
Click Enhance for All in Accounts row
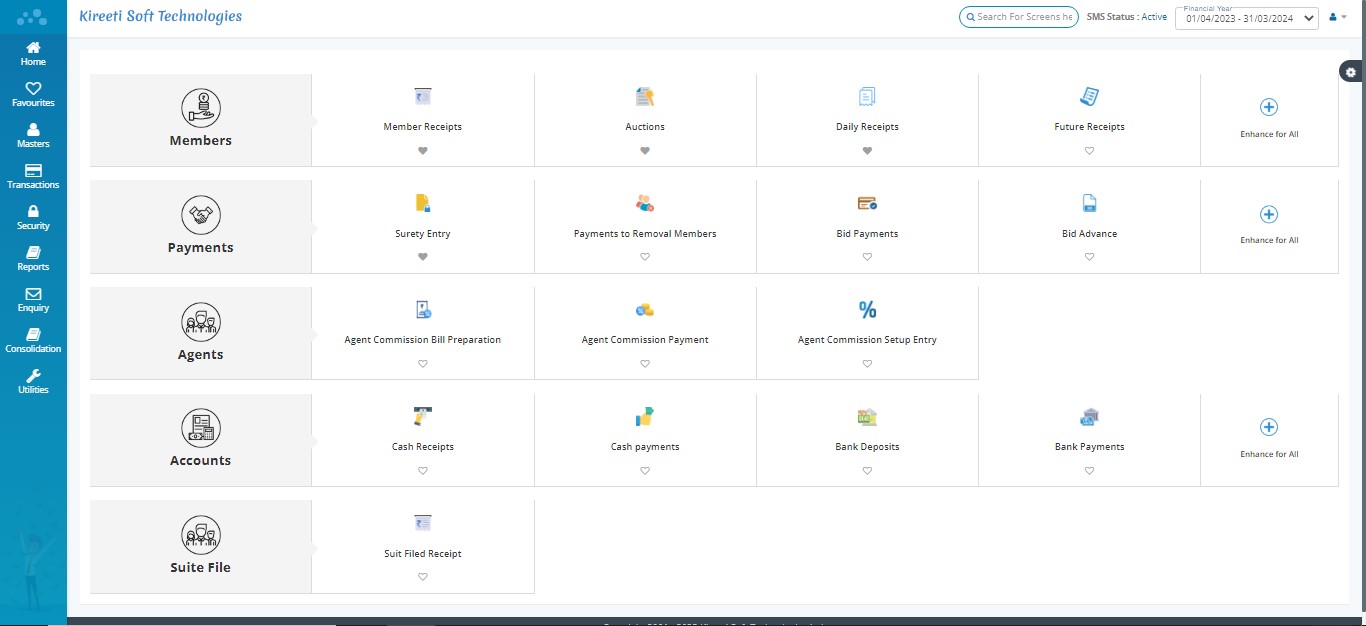(1268, 428)
